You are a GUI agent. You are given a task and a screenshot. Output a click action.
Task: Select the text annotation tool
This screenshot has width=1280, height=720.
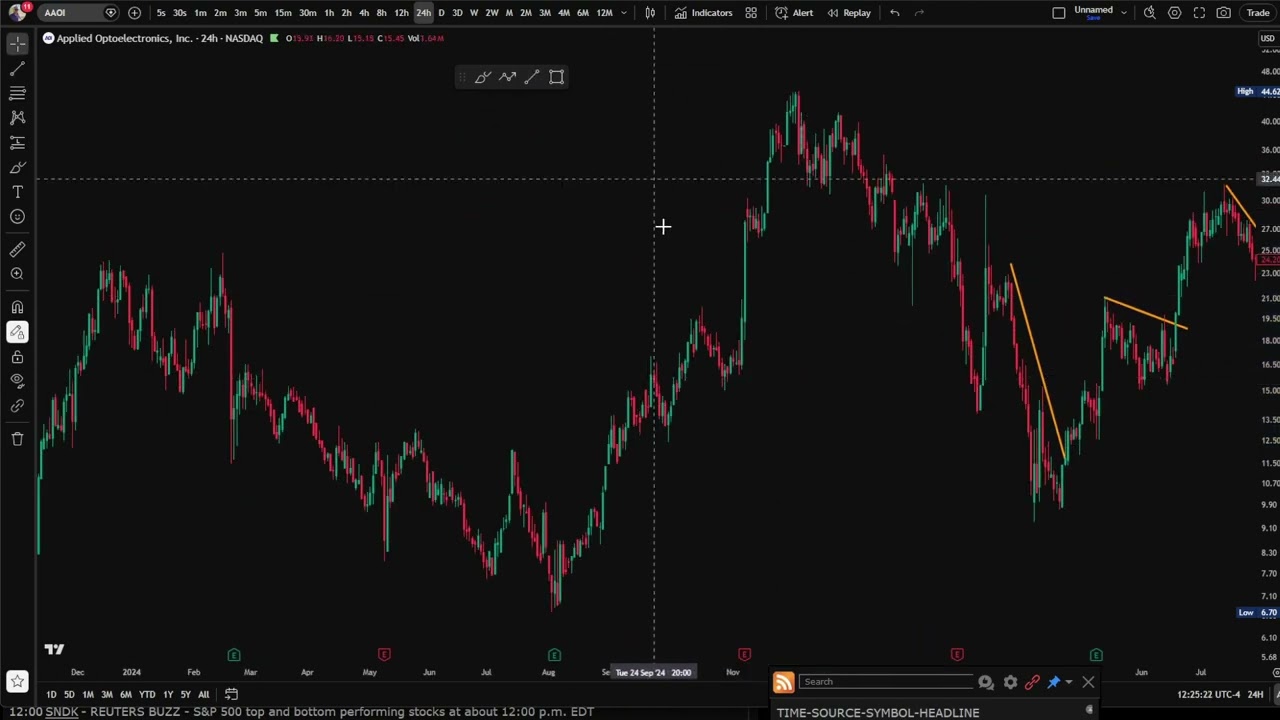coord(17,192)
